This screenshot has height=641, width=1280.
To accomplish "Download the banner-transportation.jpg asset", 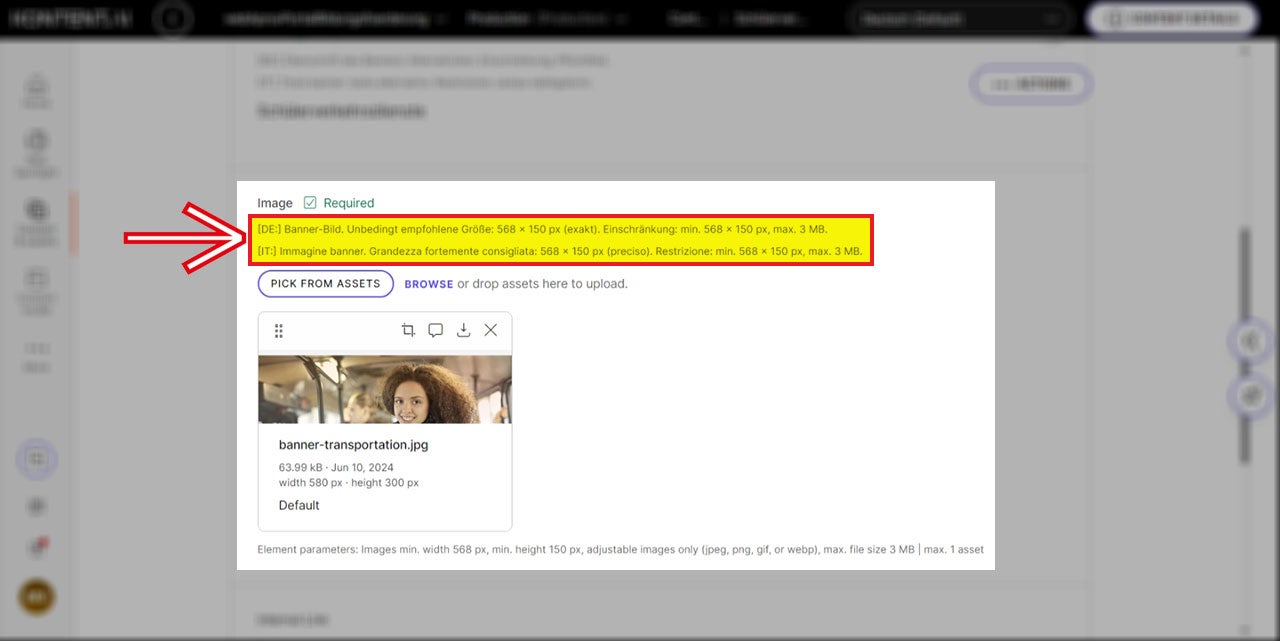I will pyautogui.click(x=463, y=331).
